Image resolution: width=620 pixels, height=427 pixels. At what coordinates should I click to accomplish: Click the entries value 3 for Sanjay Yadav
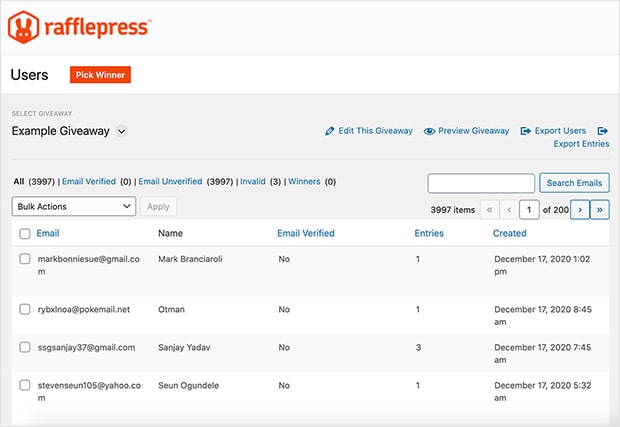point(418,347)
